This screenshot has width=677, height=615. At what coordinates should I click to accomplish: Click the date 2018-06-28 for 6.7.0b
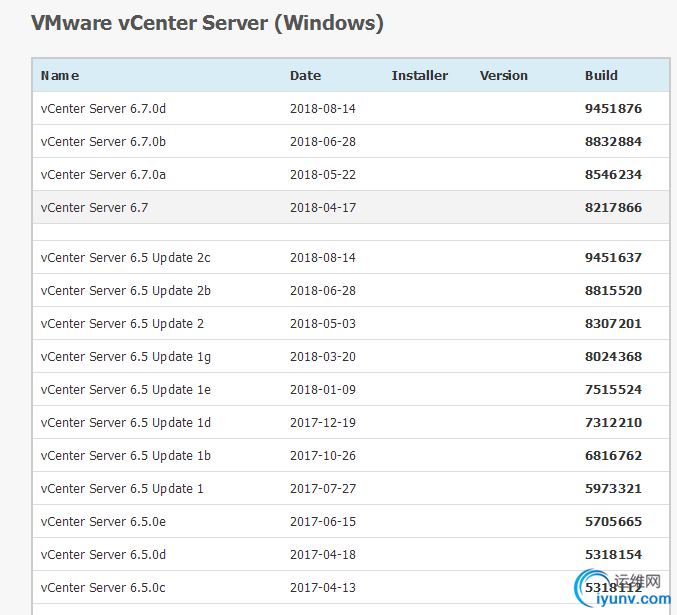coord(323,142)
